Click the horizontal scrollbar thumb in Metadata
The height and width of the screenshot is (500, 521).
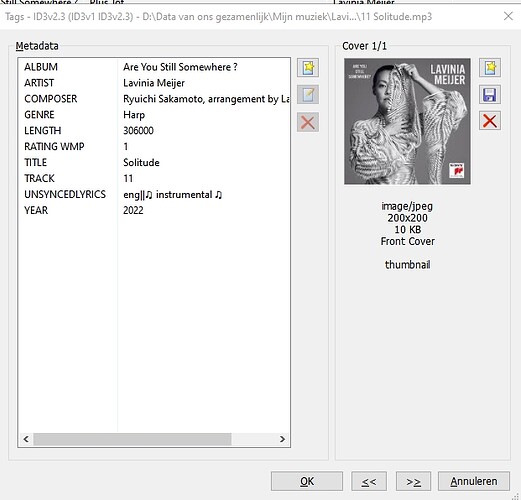point(132,439)
